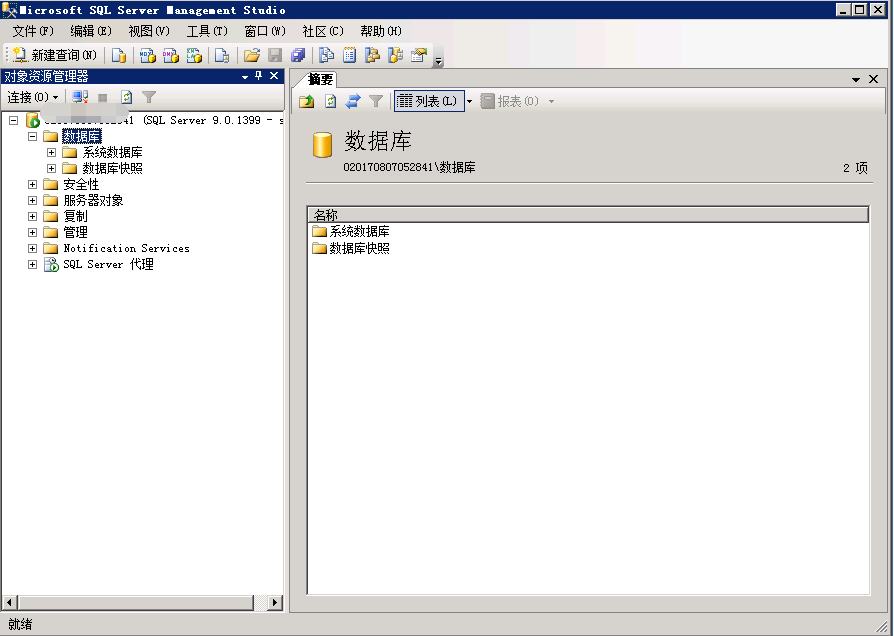This screenshot has height=636, width=894.
Task: Collapse the 数据库 tree node
Action: tap(33, 136)
